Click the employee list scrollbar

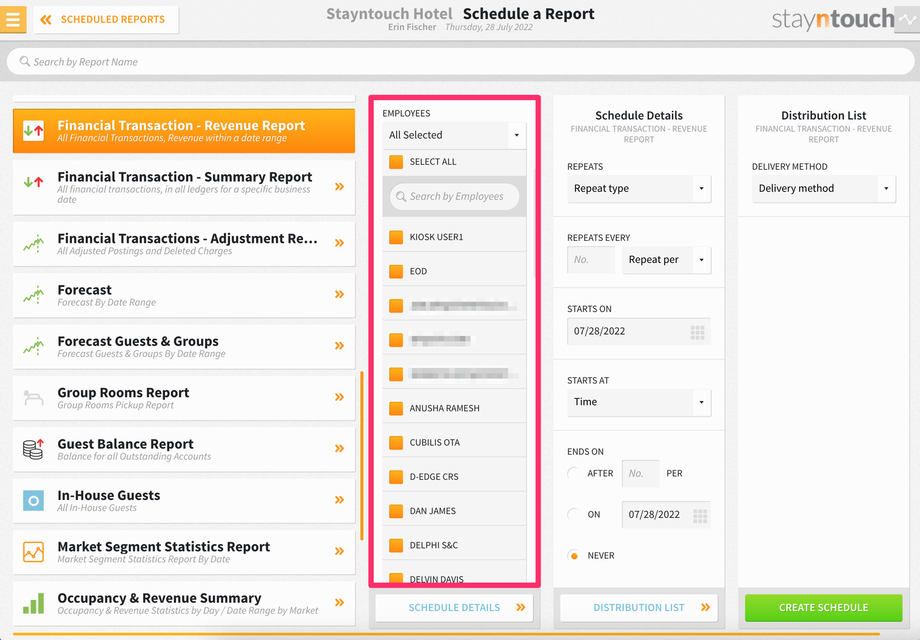point(535,223)
